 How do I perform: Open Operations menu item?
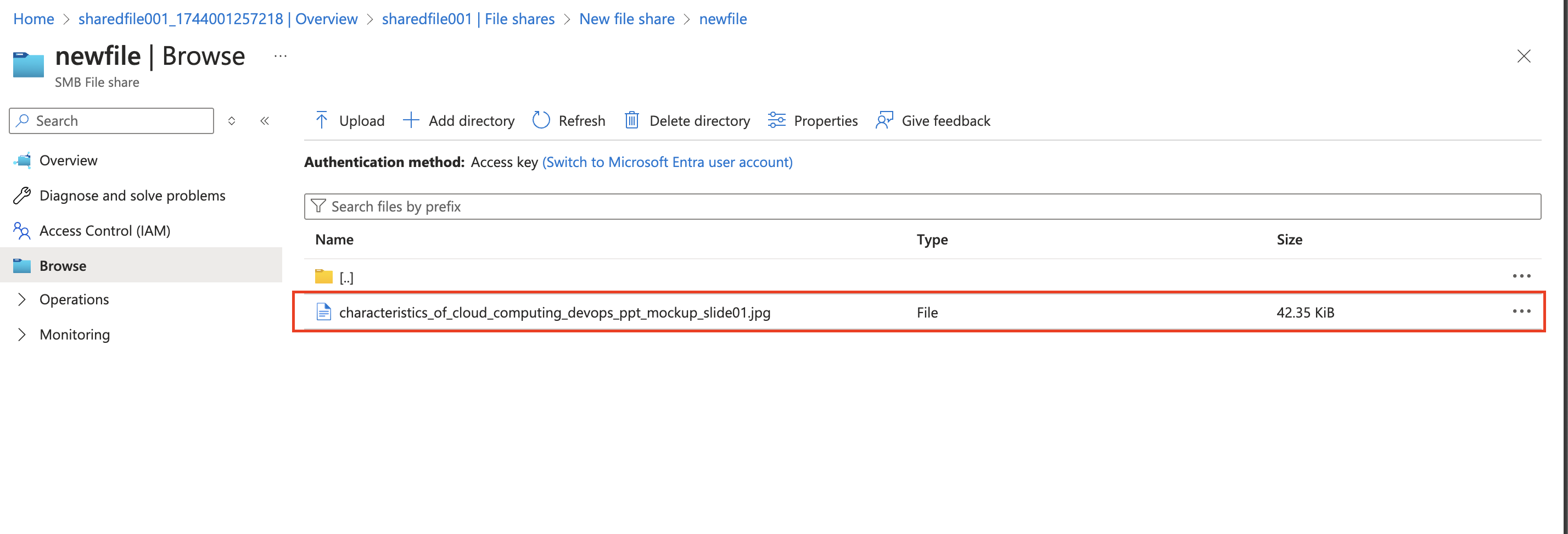[x=74, y=299]
